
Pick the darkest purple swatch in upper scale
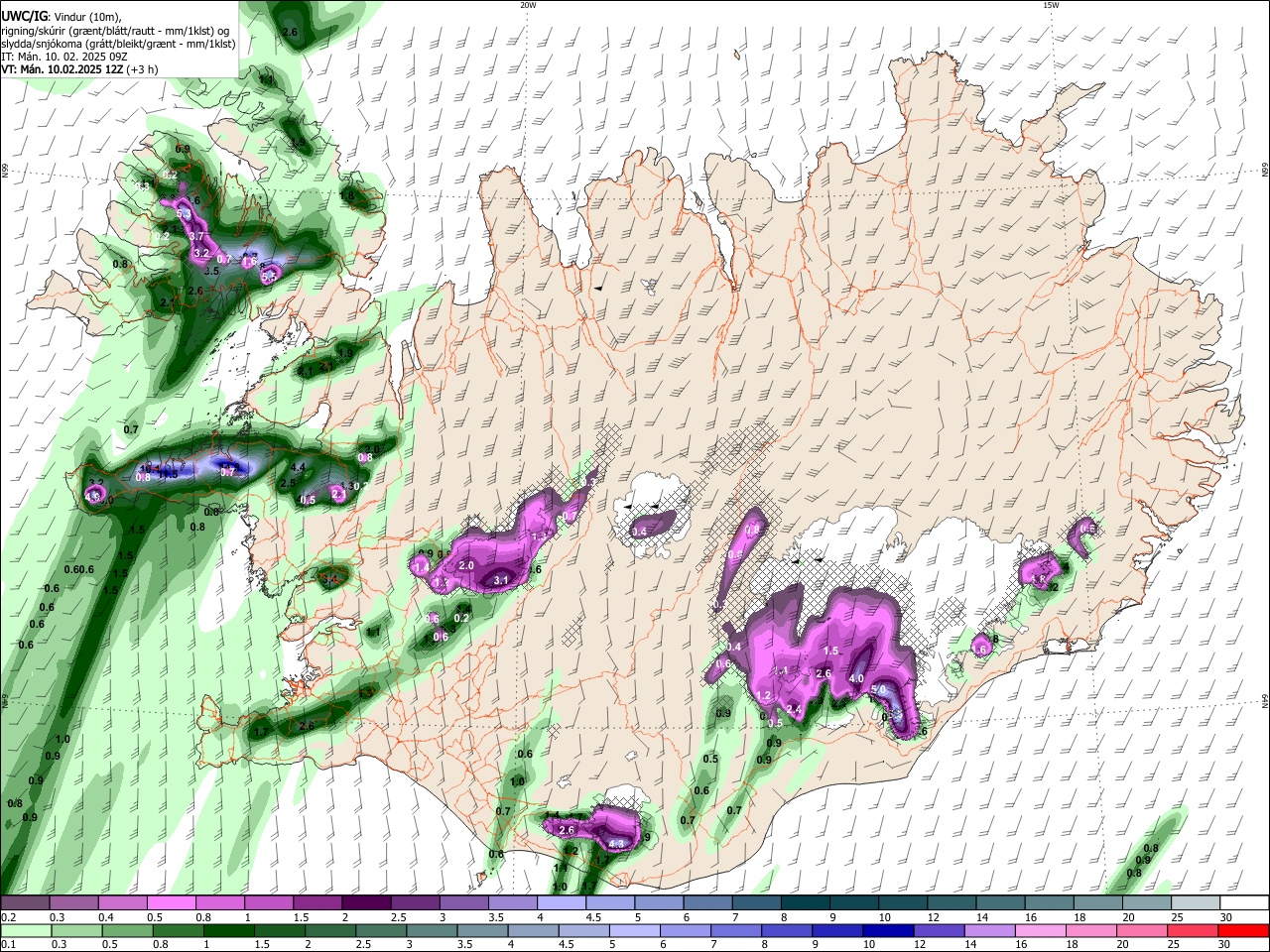pyautogui.click(x=365, y=903)
